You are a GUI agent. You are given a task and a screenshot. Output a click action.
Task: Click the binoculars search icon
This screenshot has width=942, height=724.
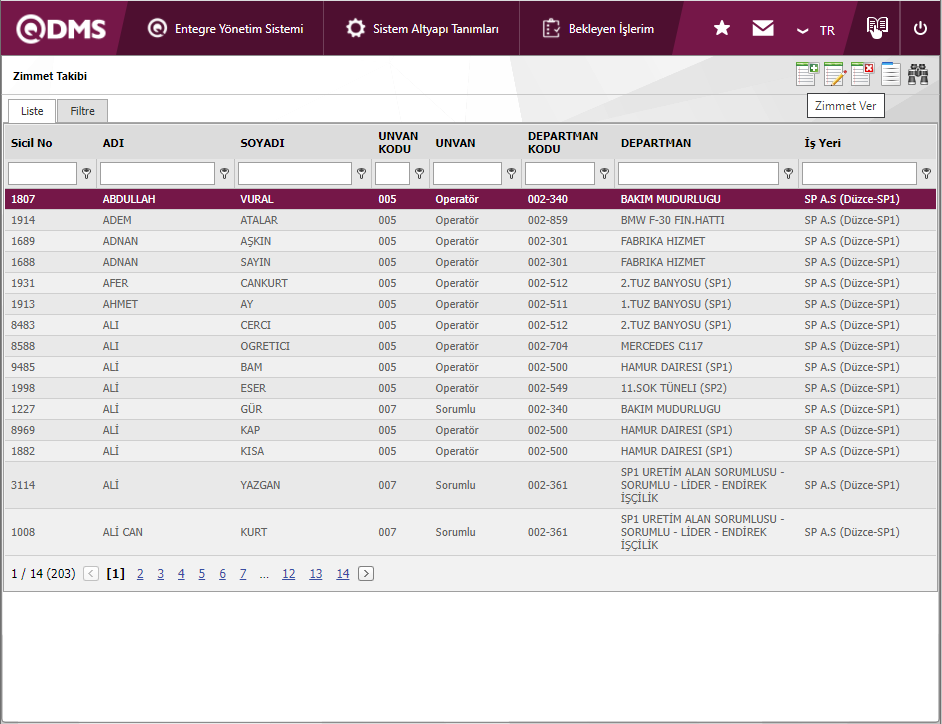(918, 75)
